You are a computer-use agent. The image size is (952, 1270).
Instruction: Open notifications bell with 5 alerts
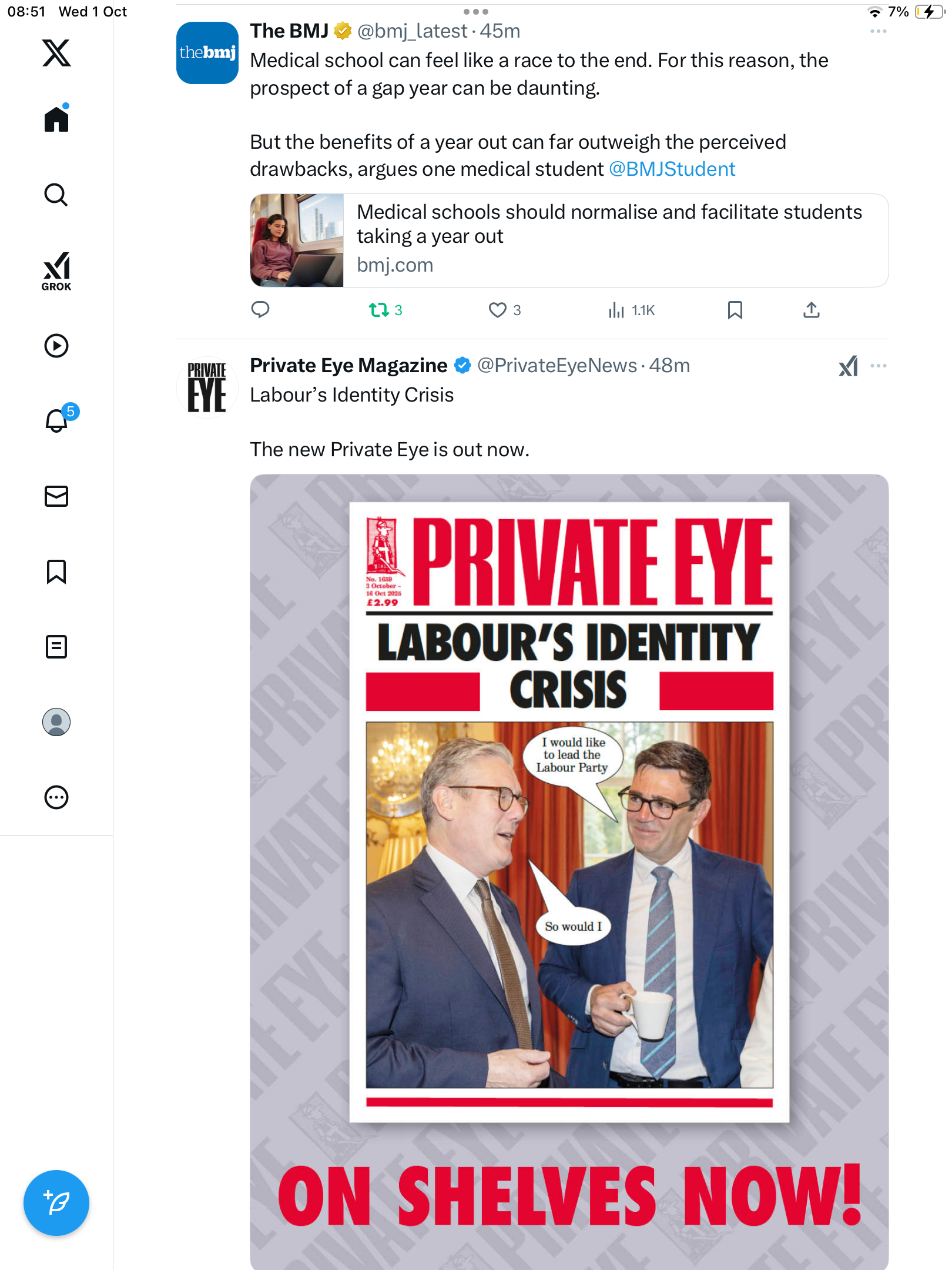coord(57,420)
